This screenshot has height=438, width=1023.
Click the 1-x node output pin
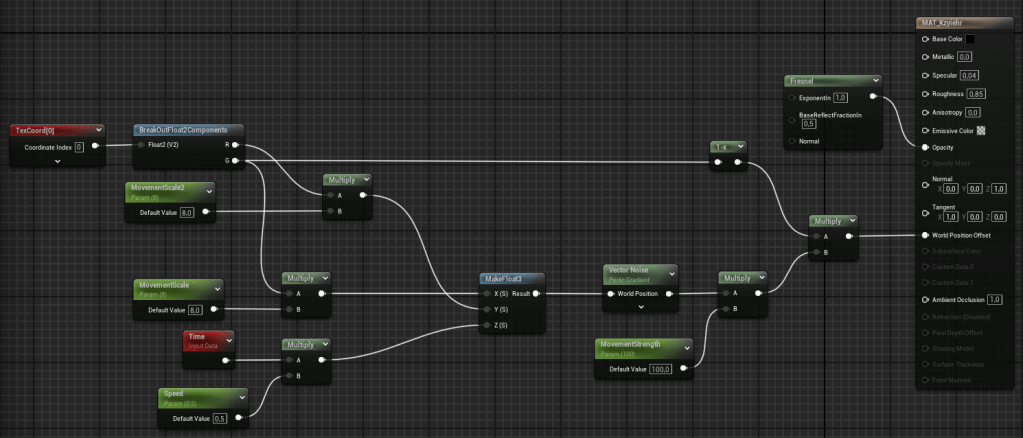(x=738, y=162)
